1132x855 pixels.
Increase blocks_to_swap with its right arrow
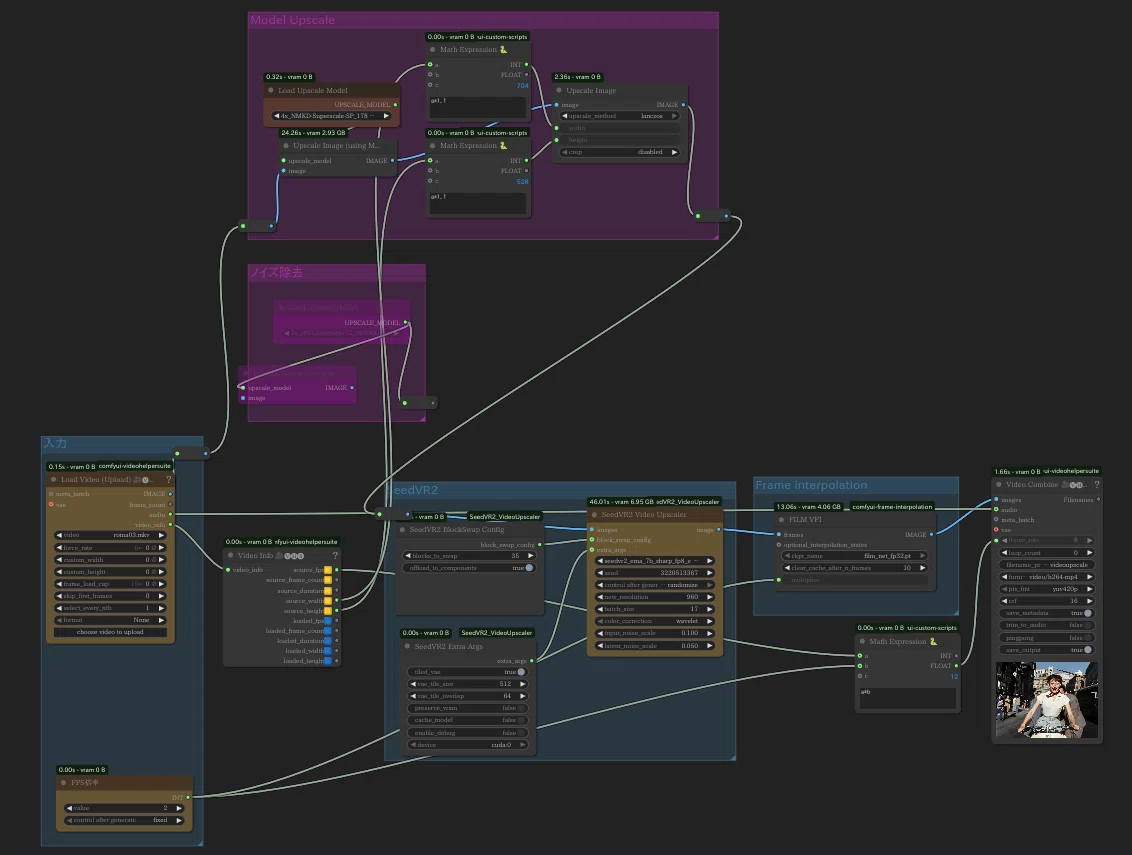pyautogui.click(x=531, y=556)
